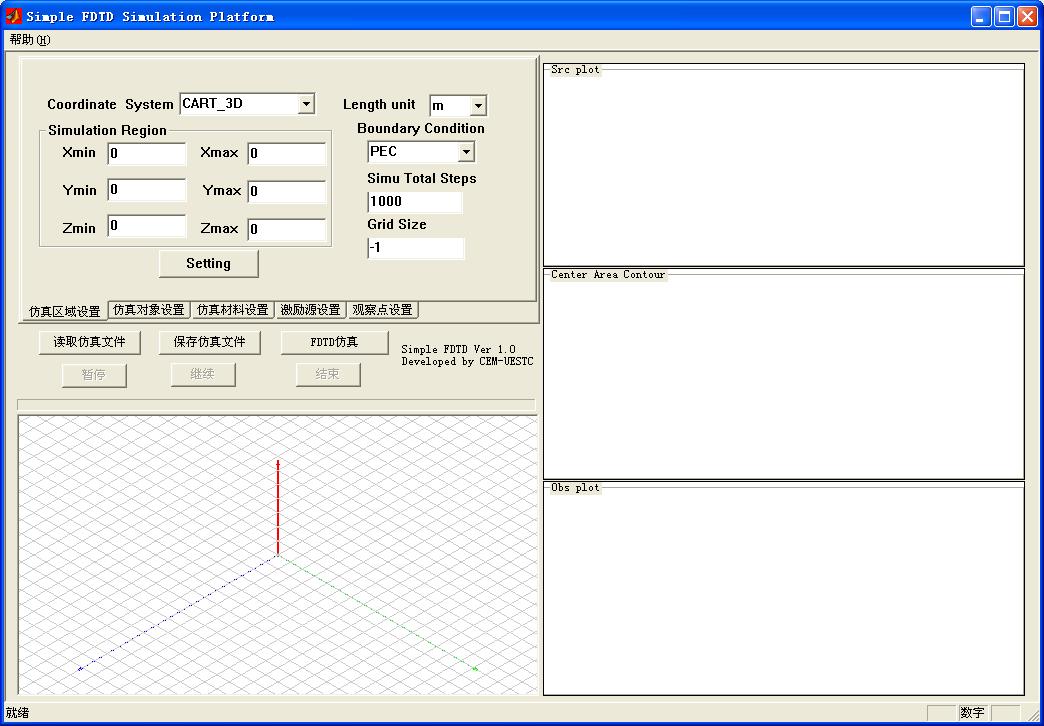Click the Obs plot panel
Screen dimensions: 1044x726
point(784,588)
